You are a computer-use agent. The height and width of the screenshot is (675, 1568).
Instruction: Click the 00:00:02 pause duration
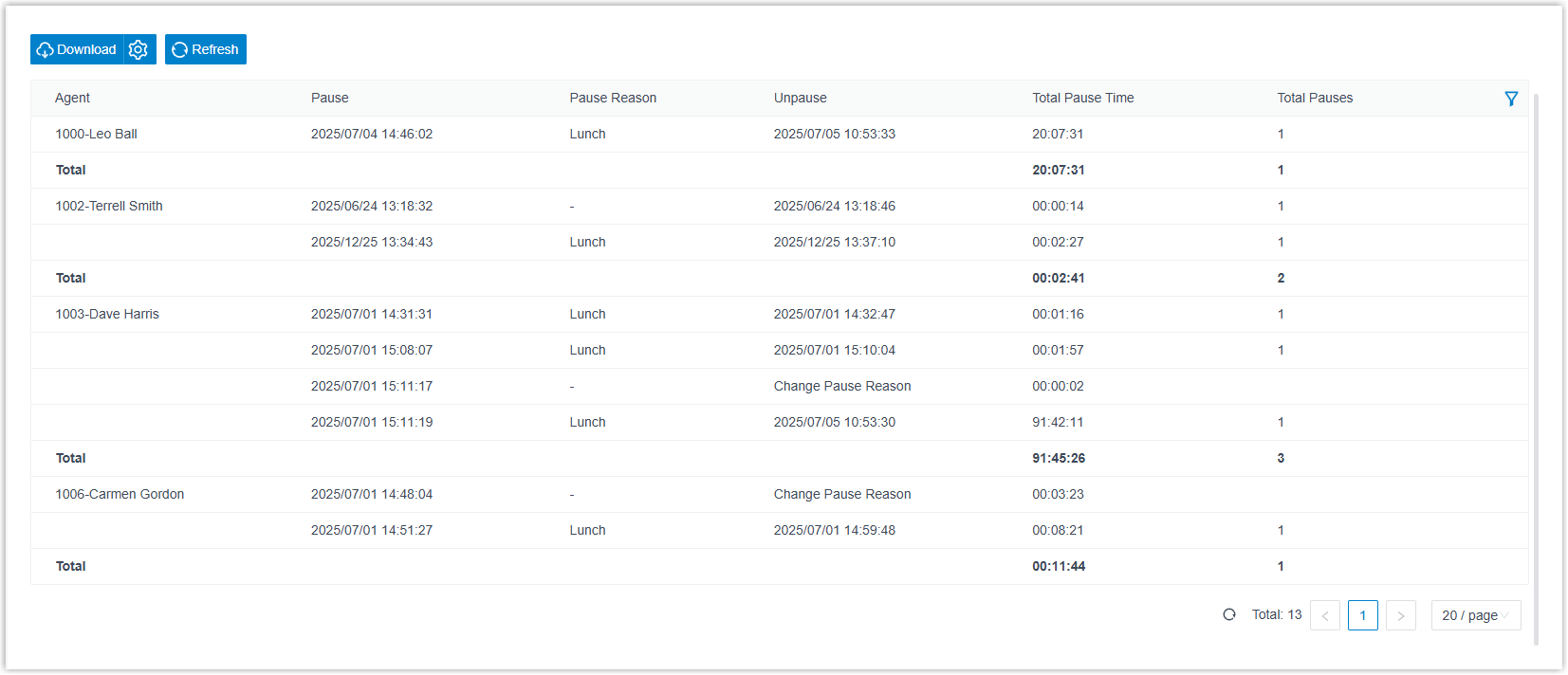click(x=1058, y=386)
